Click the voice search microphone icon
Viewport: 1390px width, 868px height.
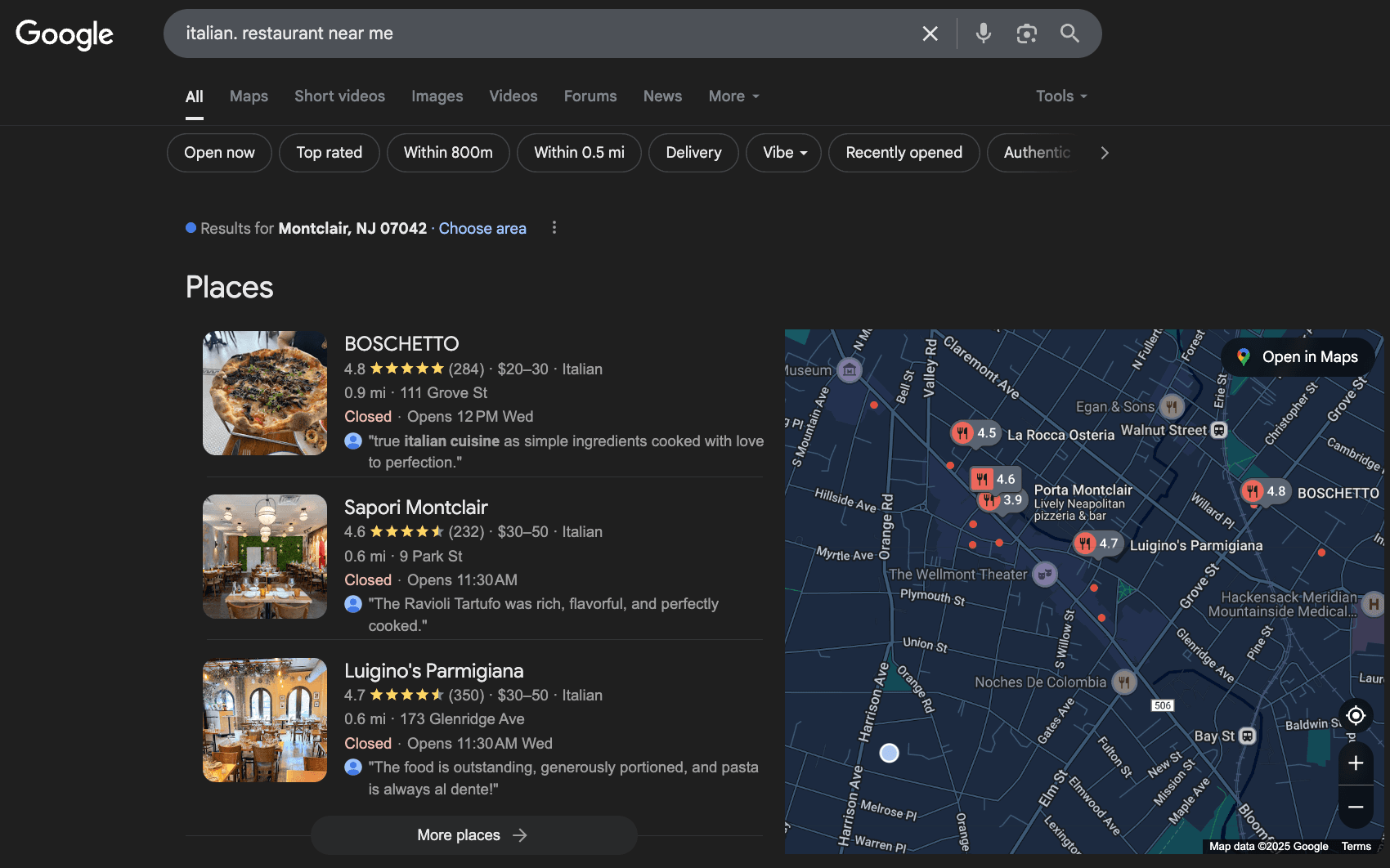(984, 34)
